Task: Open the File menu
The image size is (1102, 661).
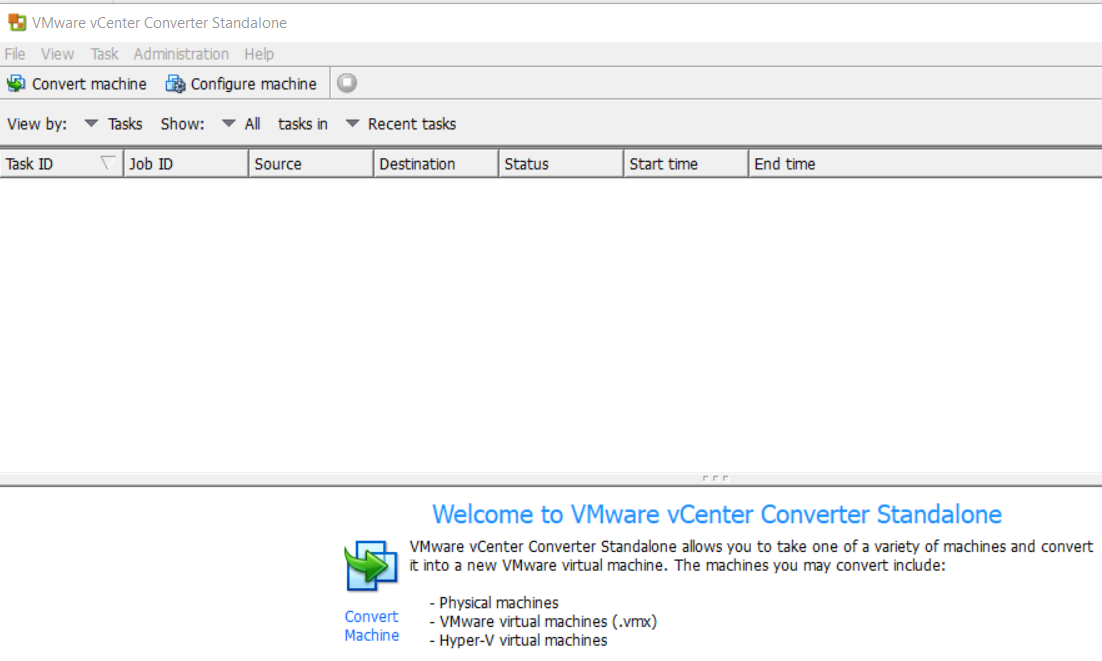Action: 15,54
